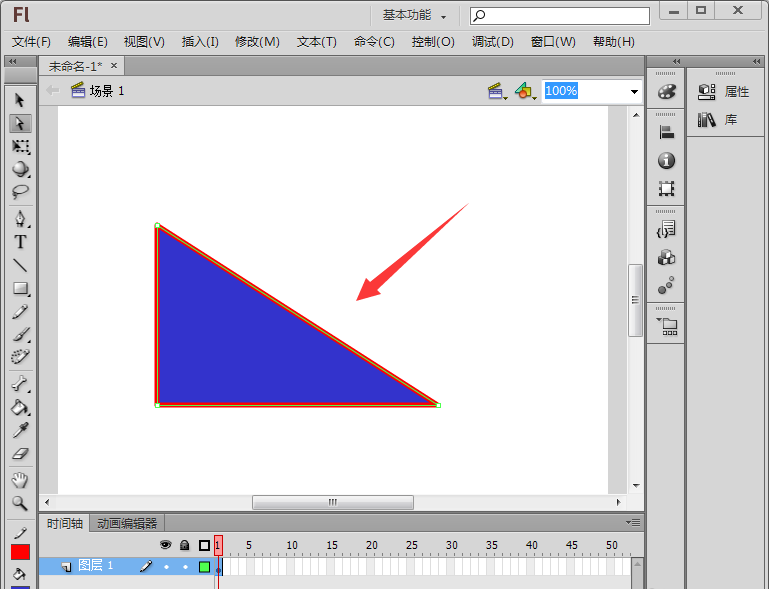769x589 pixels.
Task: Open the 库 library panel
Action: coord(718,120)
